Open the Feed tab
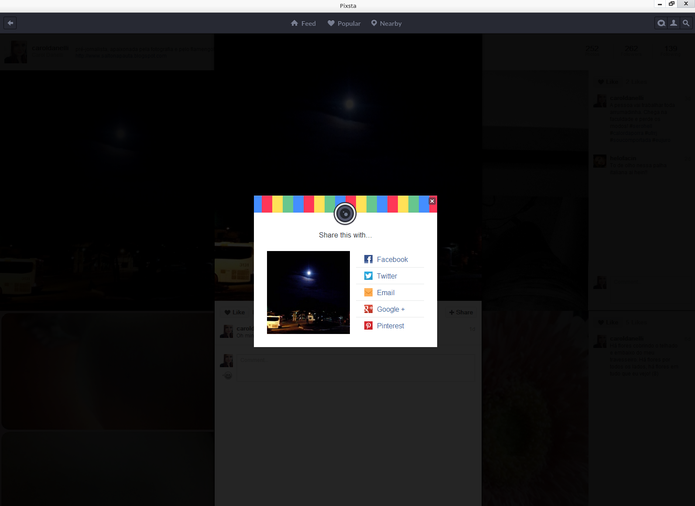Image resolution: width=695 pixels, height=506 pixels. click(304, 23)
